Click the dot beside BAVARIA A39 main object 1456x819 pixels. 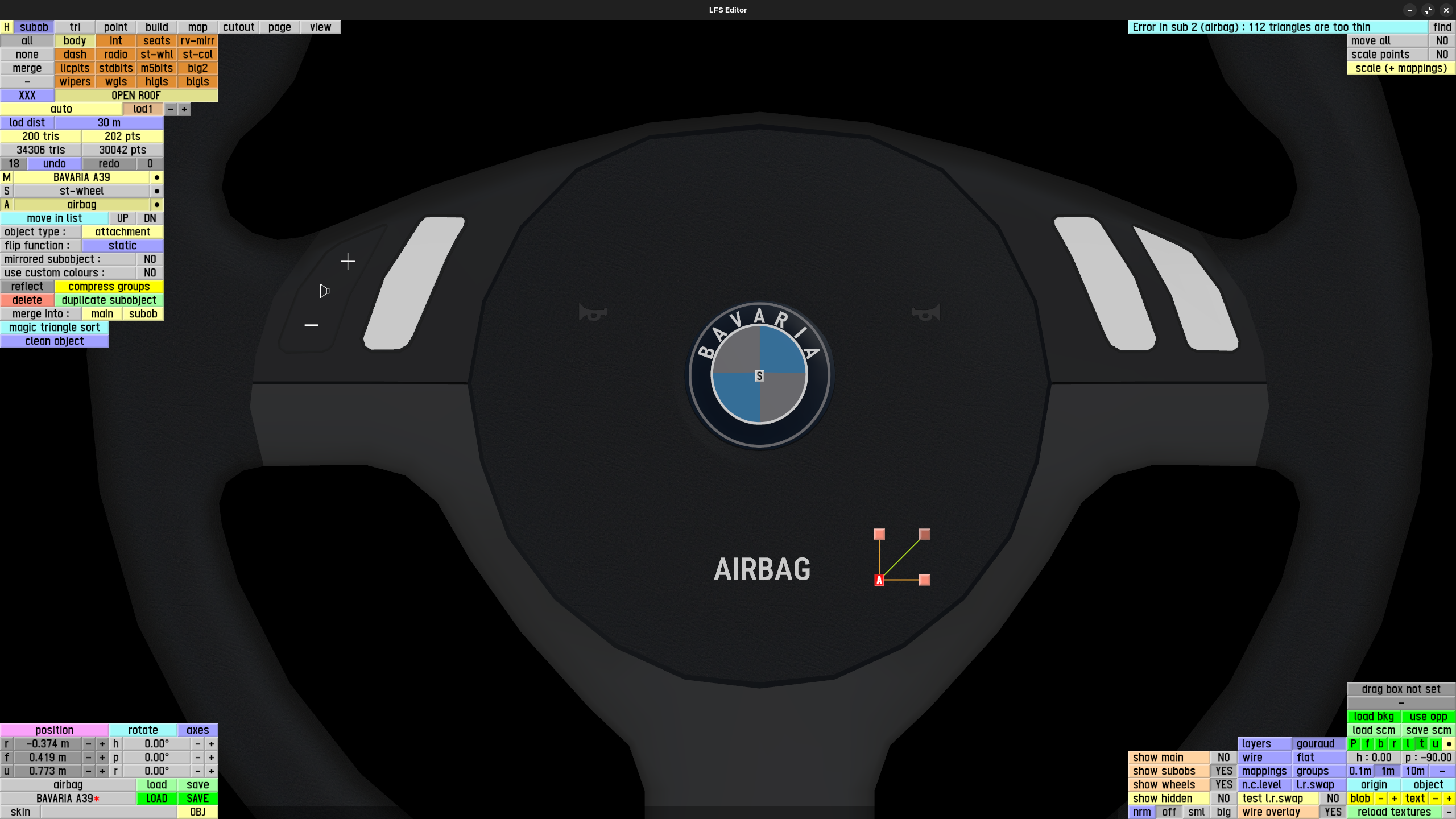pyautogui.click(x=156, y=177)
